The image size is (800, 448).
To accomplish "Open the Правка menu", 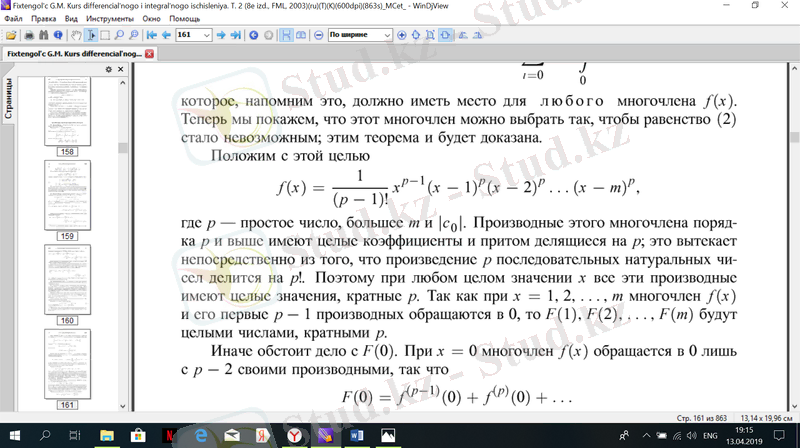I will click(43, 19).
